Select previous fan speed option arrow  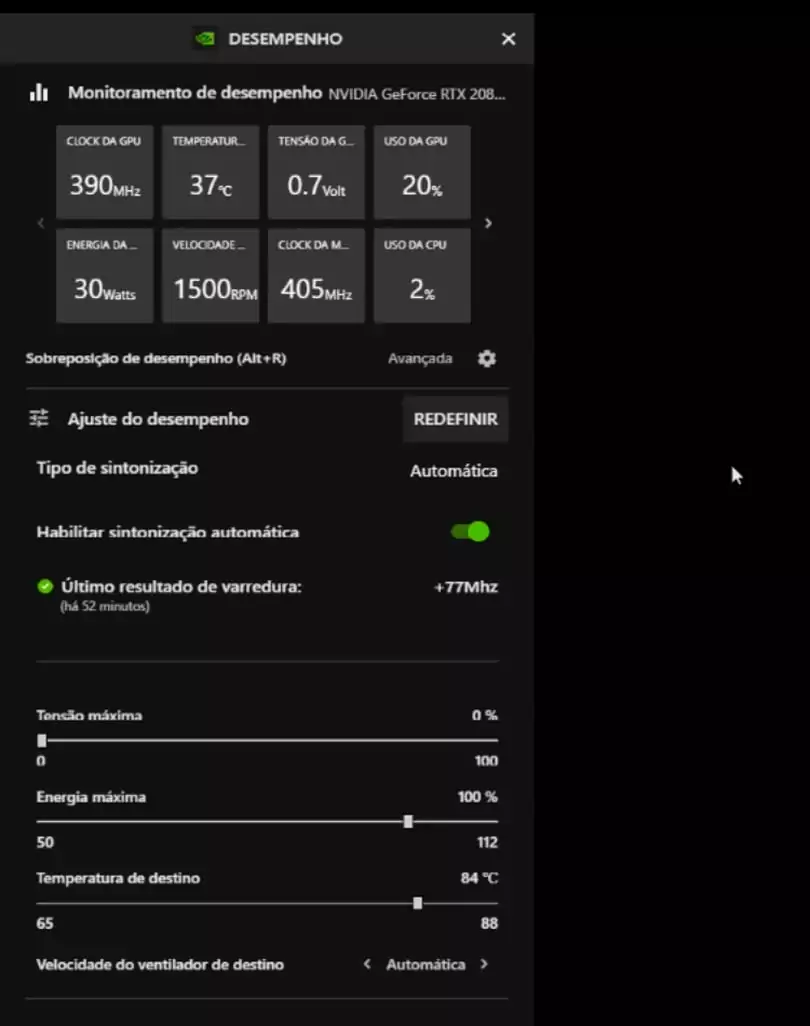coord(367,965)
